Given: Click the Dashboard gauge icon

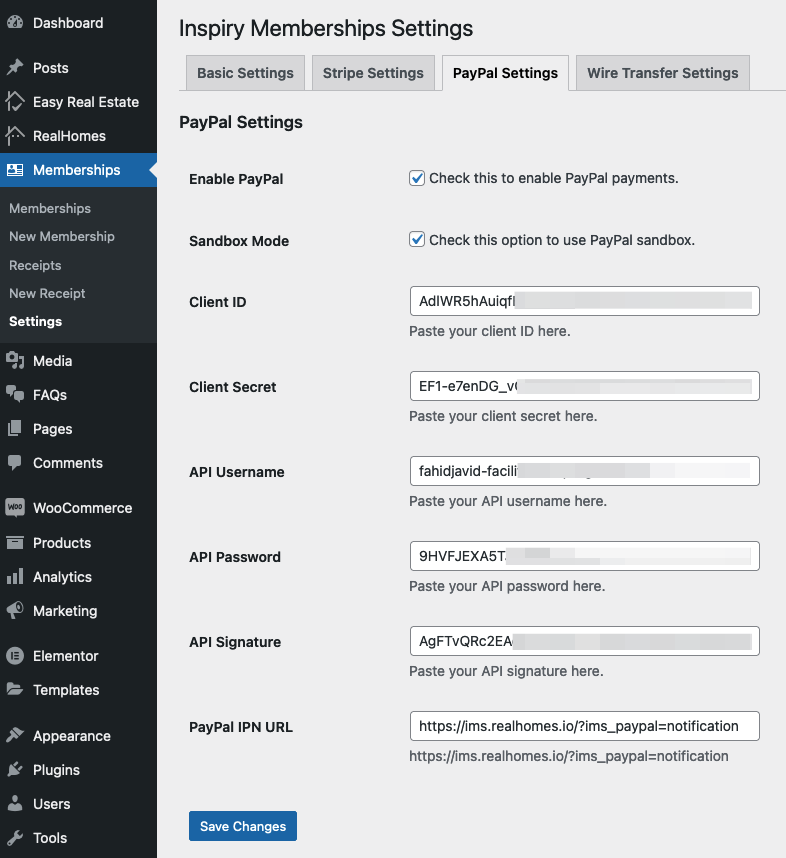Looking at the screenshot, I should 15,22.
